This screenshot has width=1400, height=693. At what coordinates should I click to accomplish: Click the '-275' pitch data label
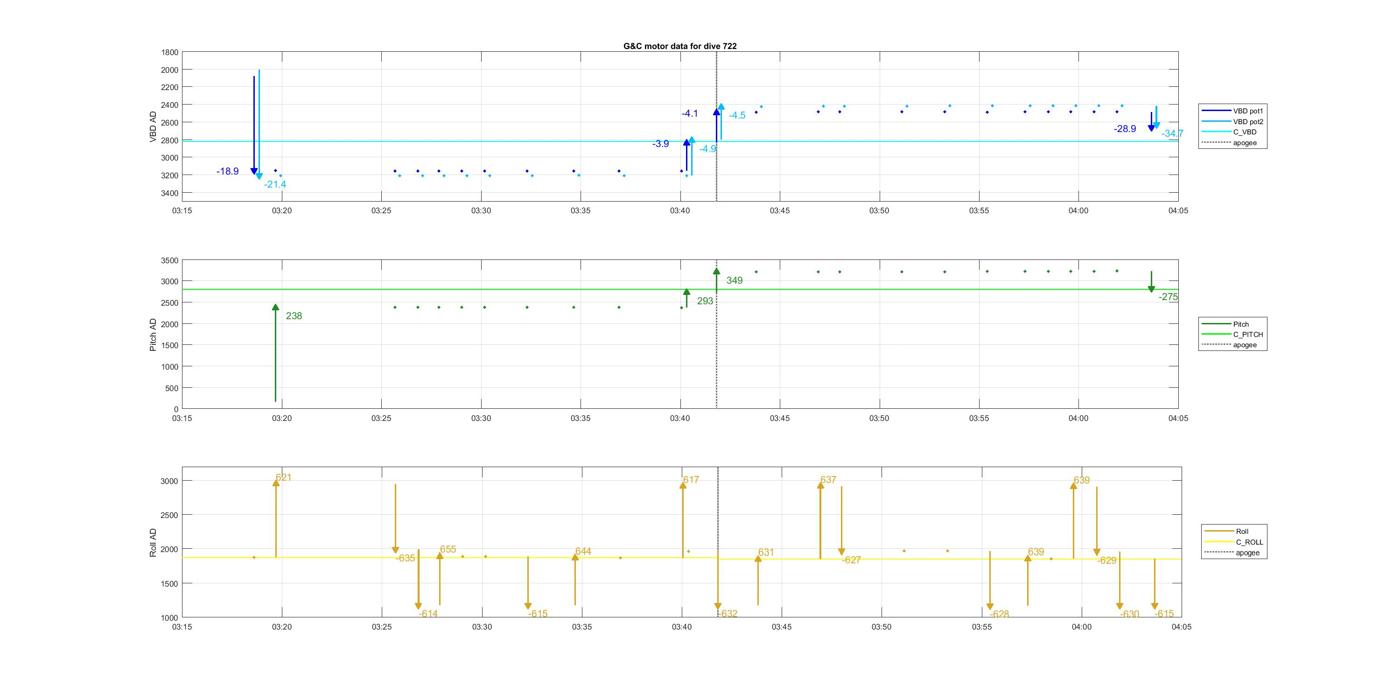point(1169,297)
